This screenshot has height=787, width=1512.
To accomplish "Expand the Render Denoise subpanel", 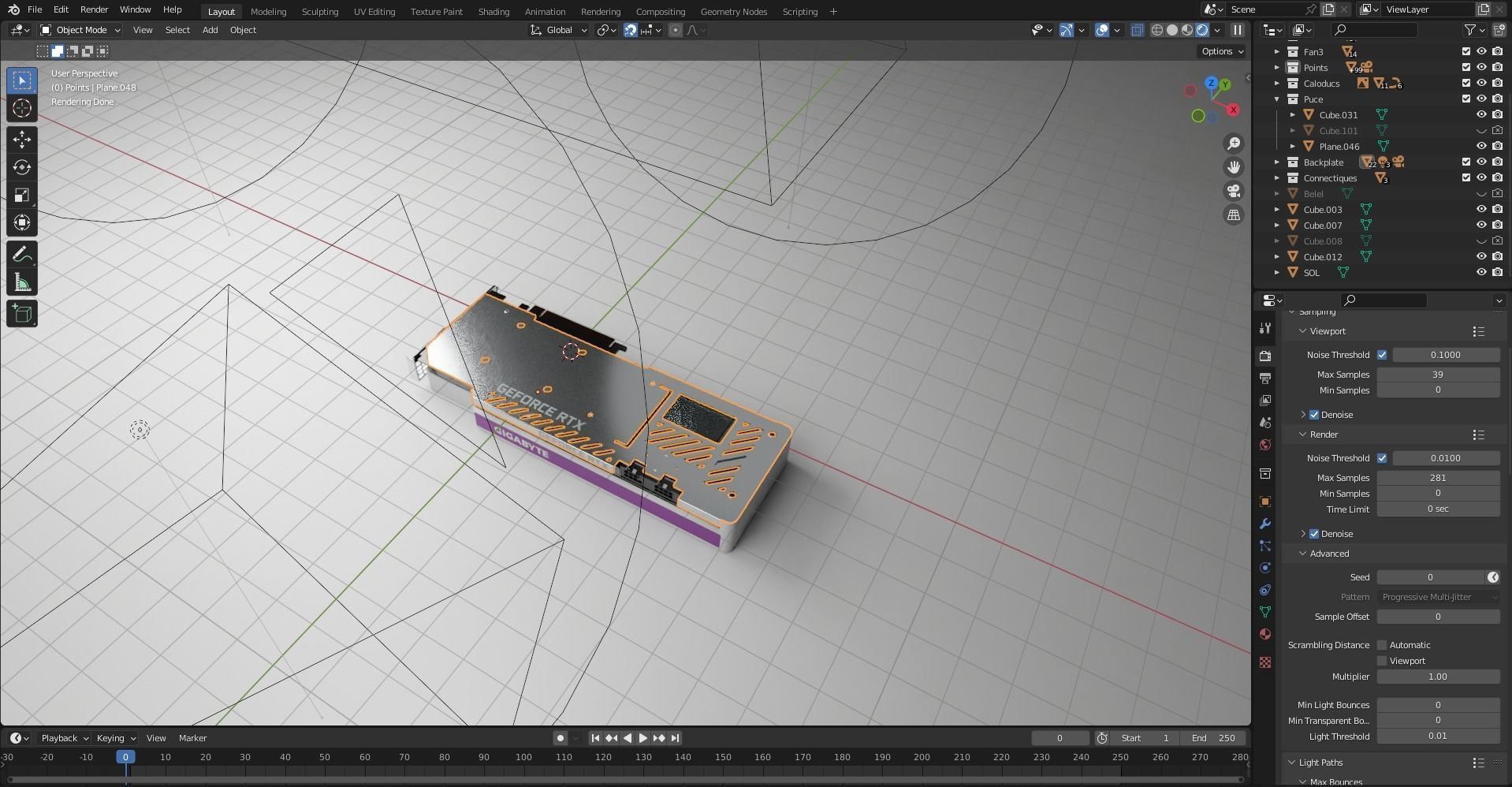I will point(1304,534).
